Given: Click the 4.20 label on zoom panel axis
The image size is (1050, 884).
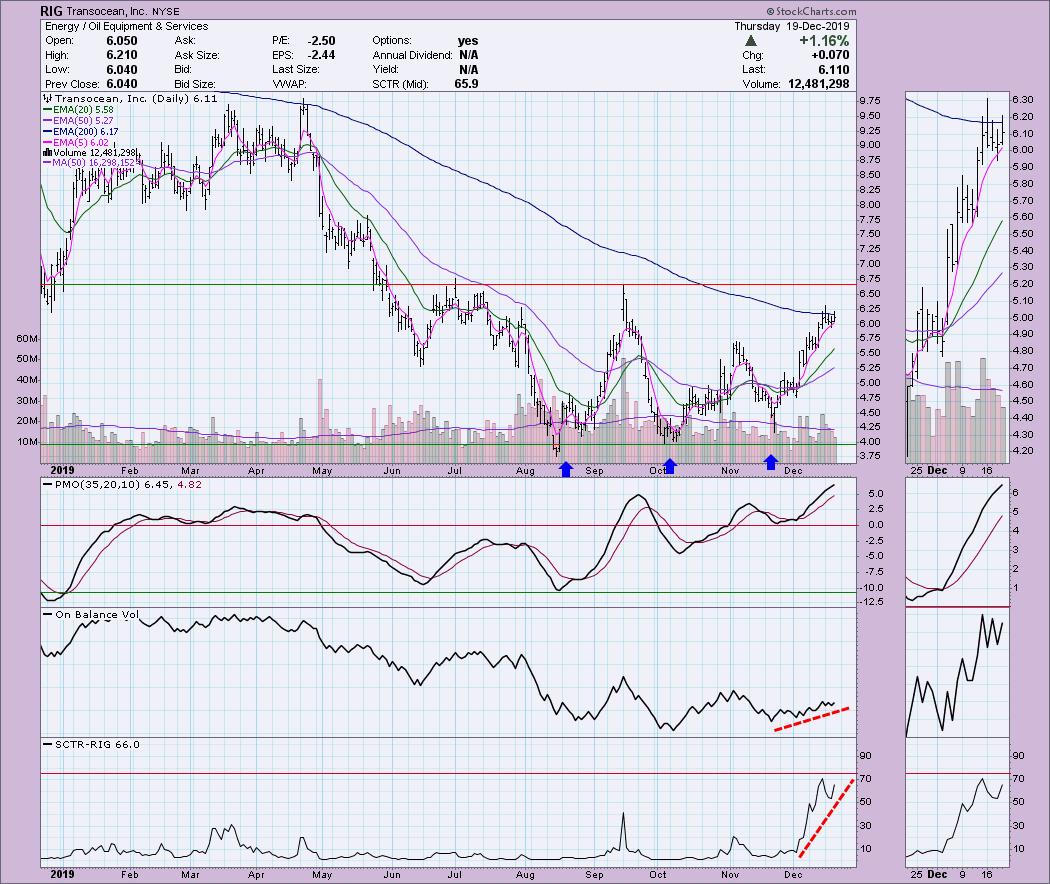Looking at the screenshot, I should click(x=1023, y=451).
